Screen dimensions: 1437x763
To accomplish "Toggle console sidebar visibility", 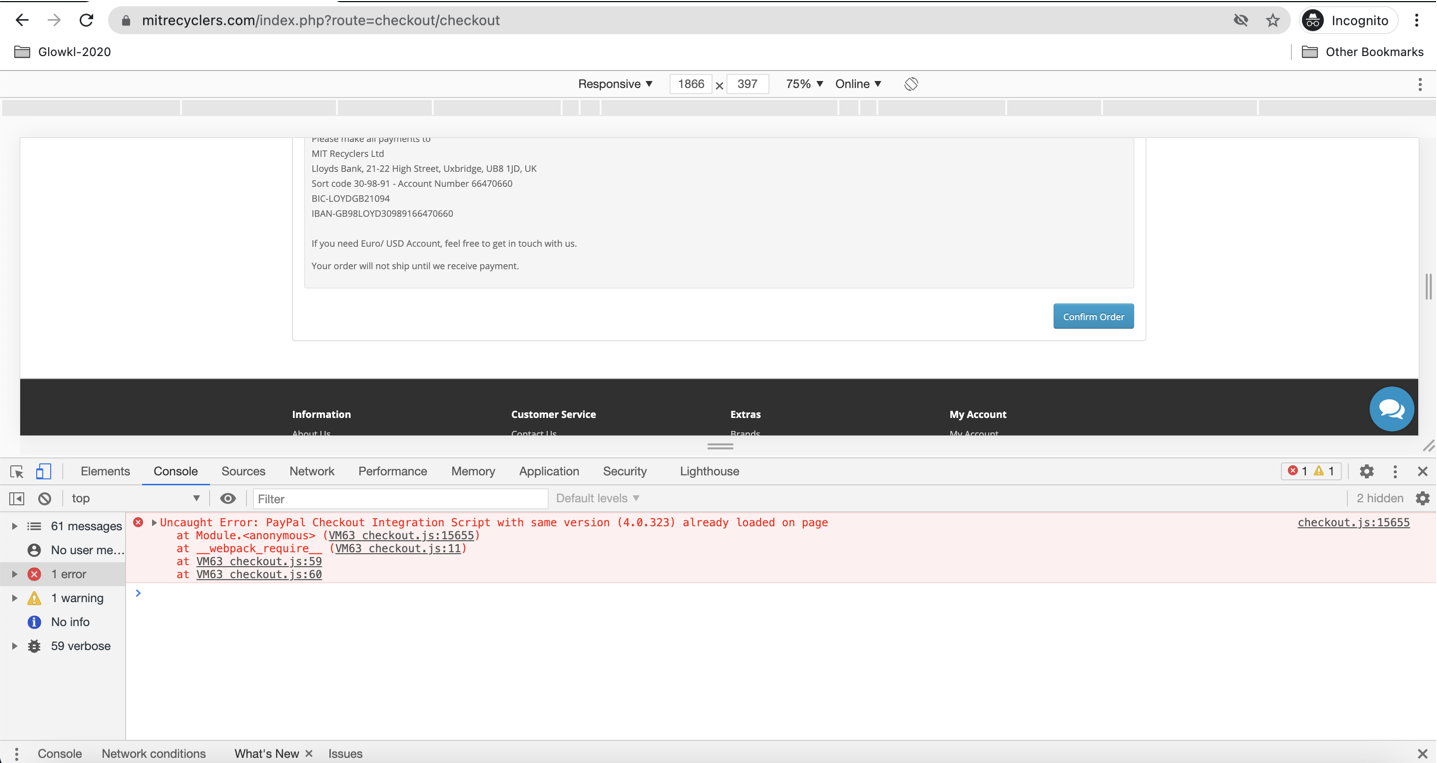I will tap(17, 498).
